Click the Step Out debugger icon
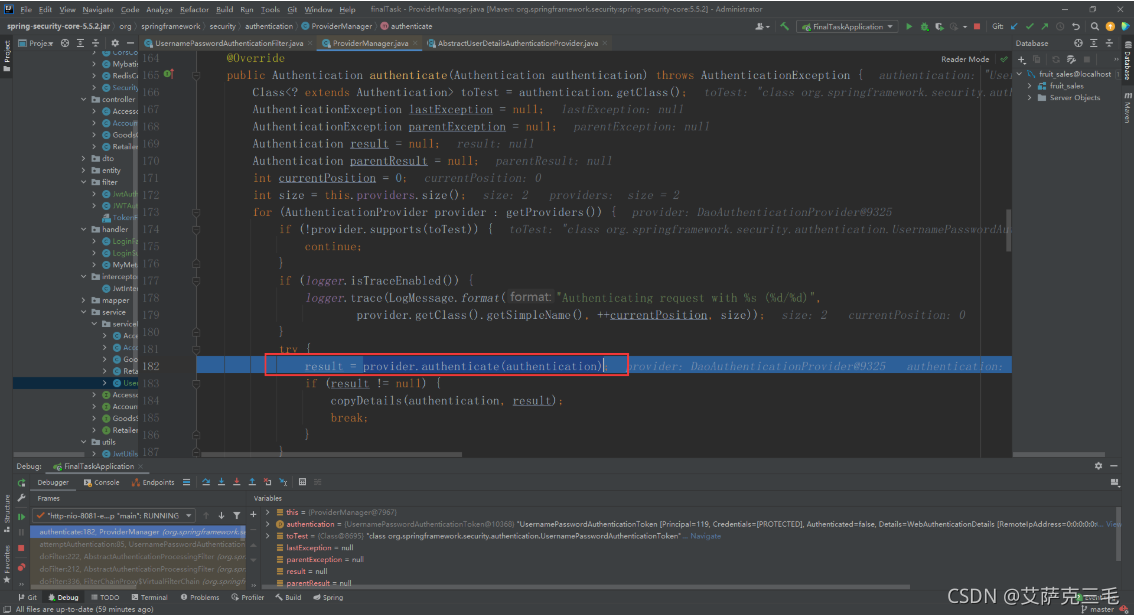1135x615 pixels. [x=252, y=482]
